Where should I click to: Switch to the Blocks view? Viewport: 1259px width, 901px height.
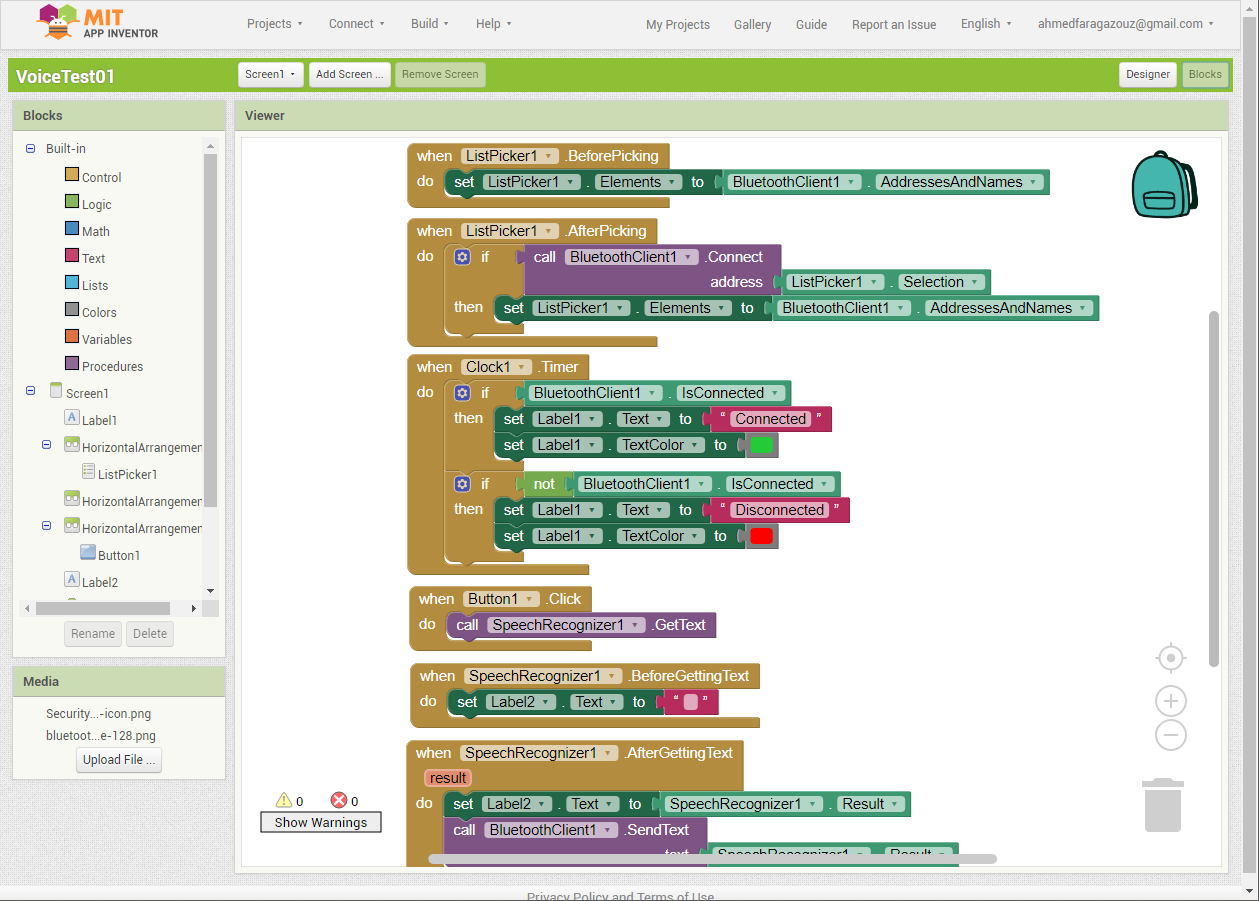click(1205, 74)
